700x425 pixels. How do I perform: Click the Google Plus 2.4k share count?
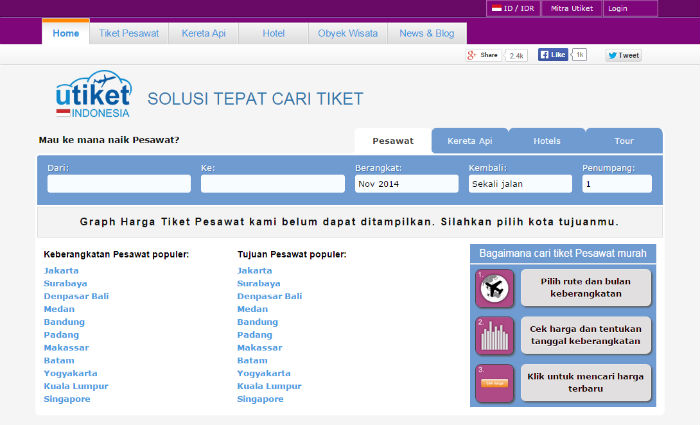517,56
